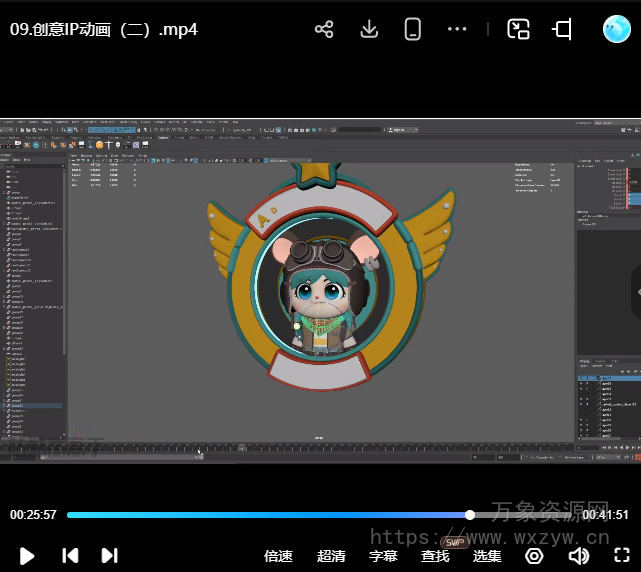The height and width of the screenshot is (572, 641).
Task: Skip to the next video
Action: 110,555
